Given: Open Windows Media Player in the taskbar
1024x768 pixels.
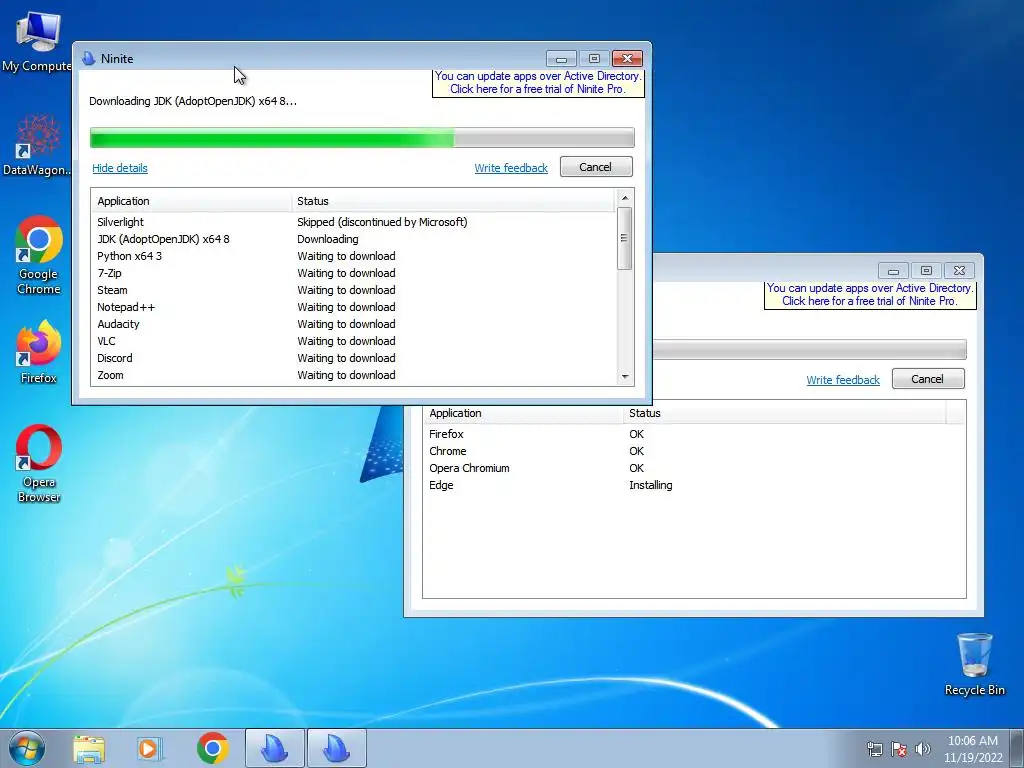Looking at the screenshot, I should (x=149, y=748).
